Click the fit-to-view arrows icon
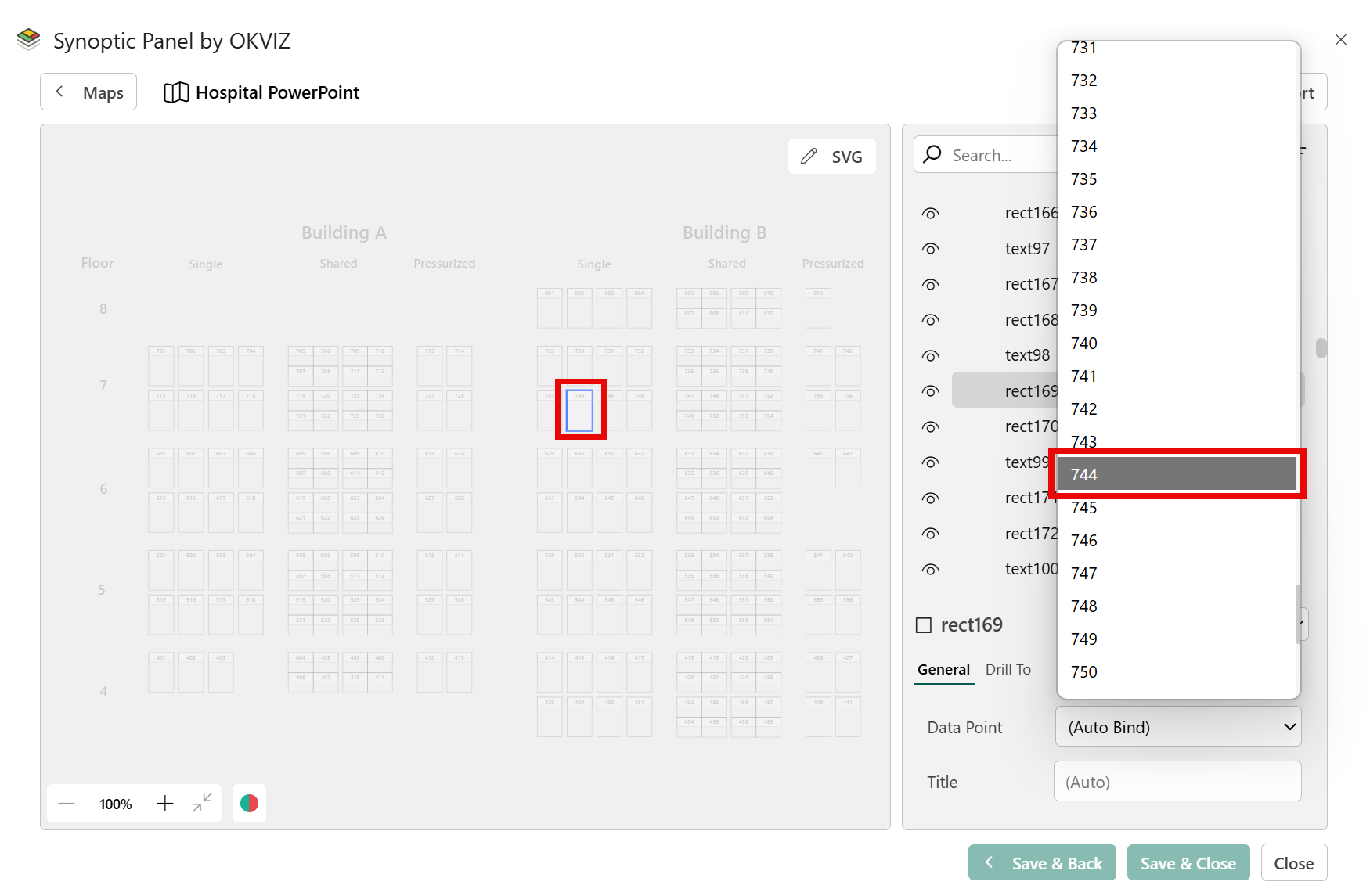Image resolution: width=1370 pixels, height=896 pixels. click(x=202, y=803)
